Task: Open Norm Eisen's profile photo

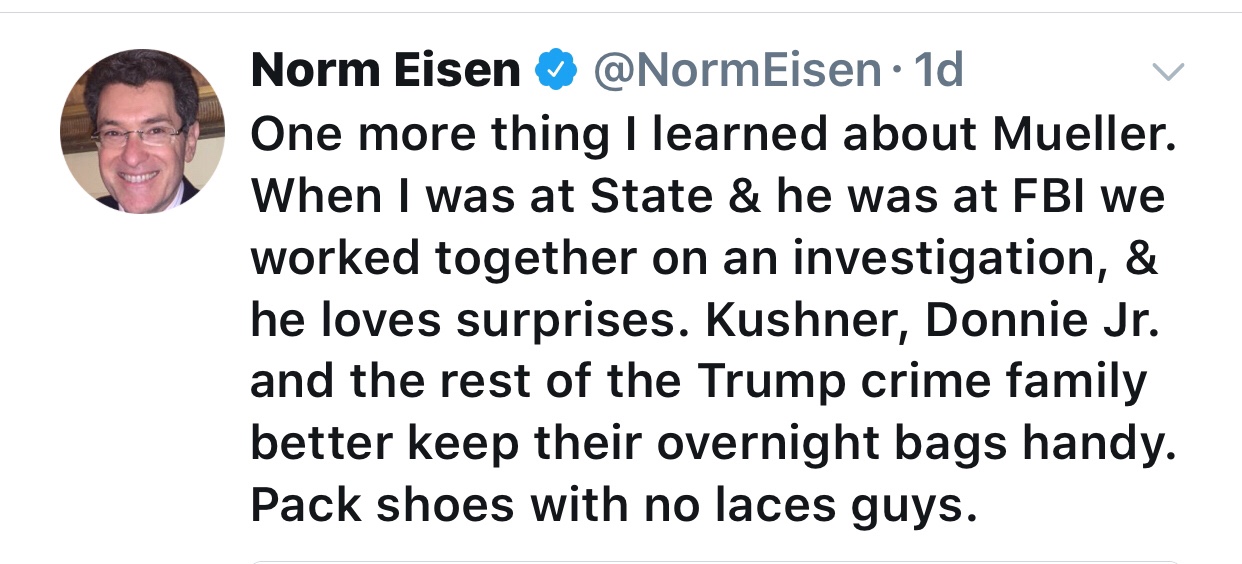Action: click(x=142, y=131)
